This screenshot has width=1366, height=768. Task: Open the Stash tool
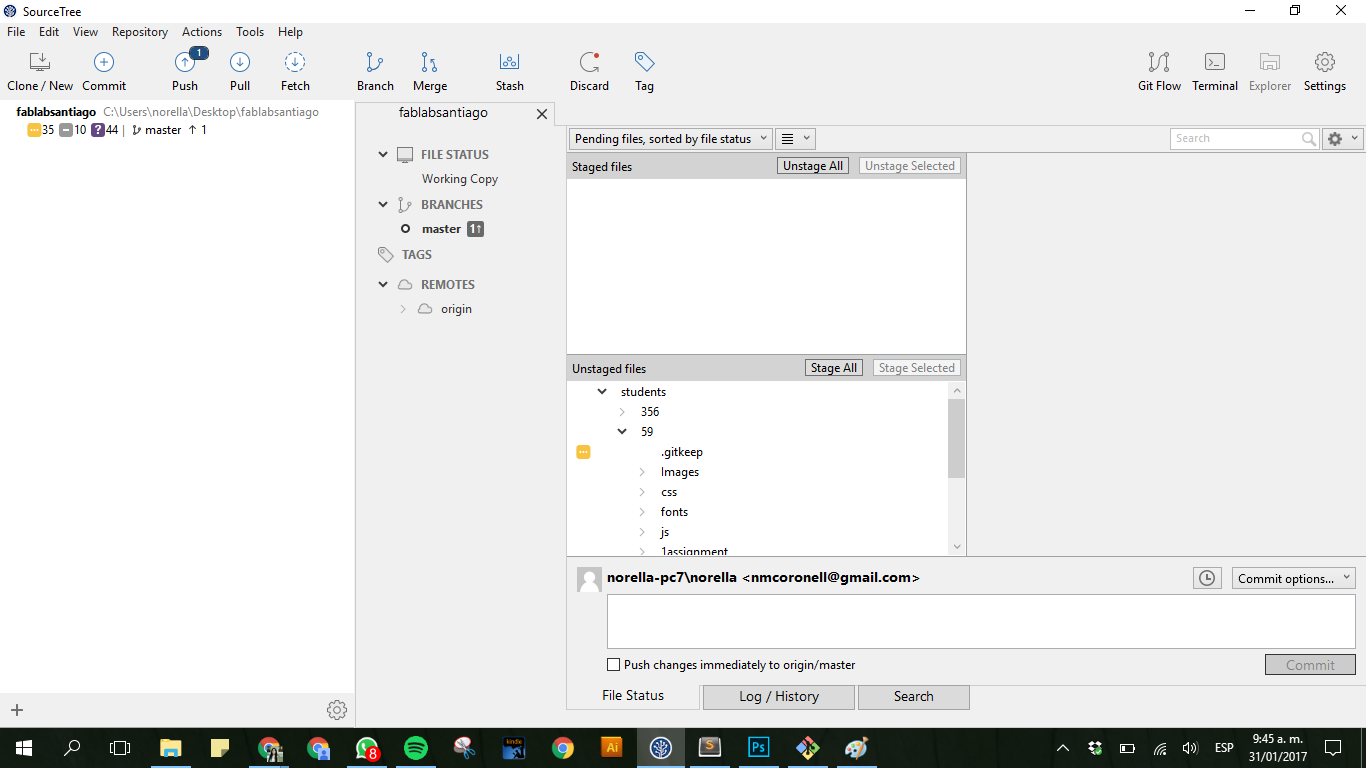[x=510, y=63]
